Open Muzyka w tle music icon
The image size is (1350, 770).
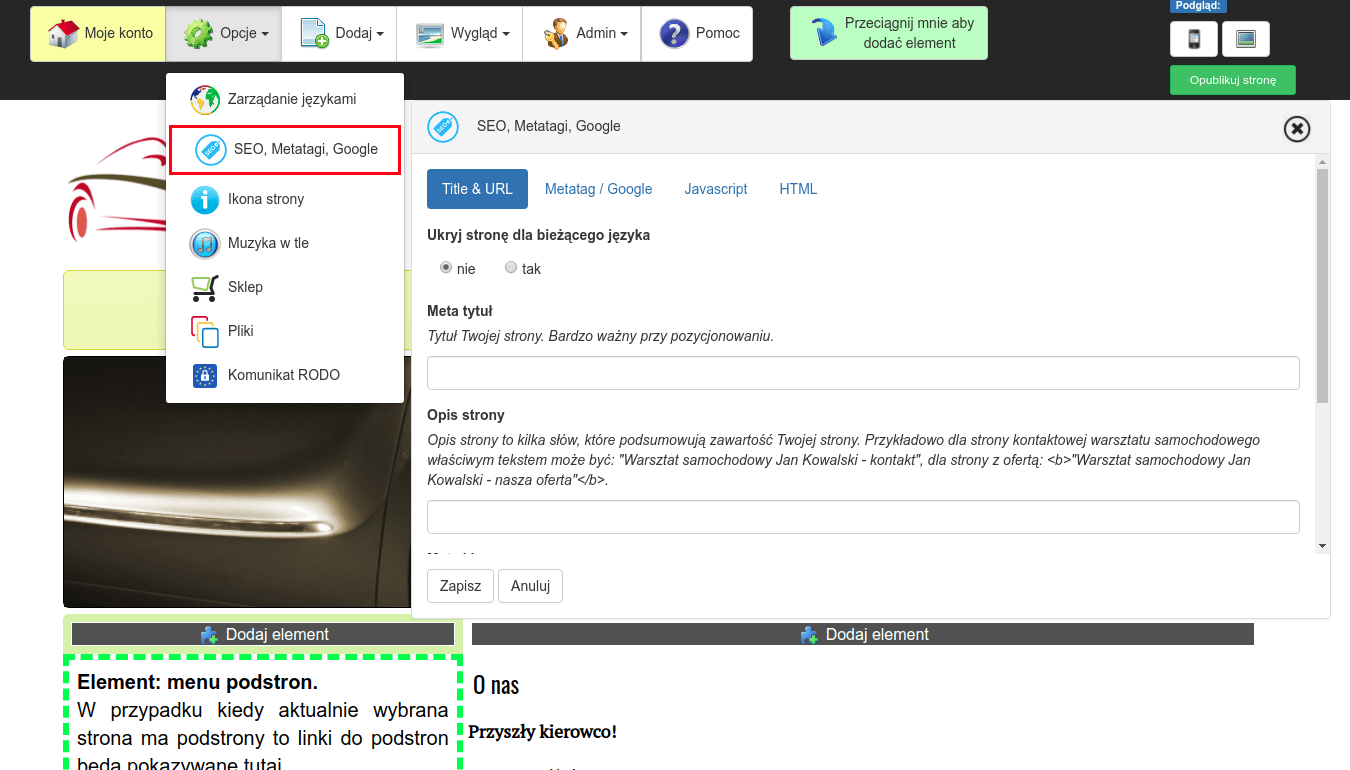click(x=205, y=244)
